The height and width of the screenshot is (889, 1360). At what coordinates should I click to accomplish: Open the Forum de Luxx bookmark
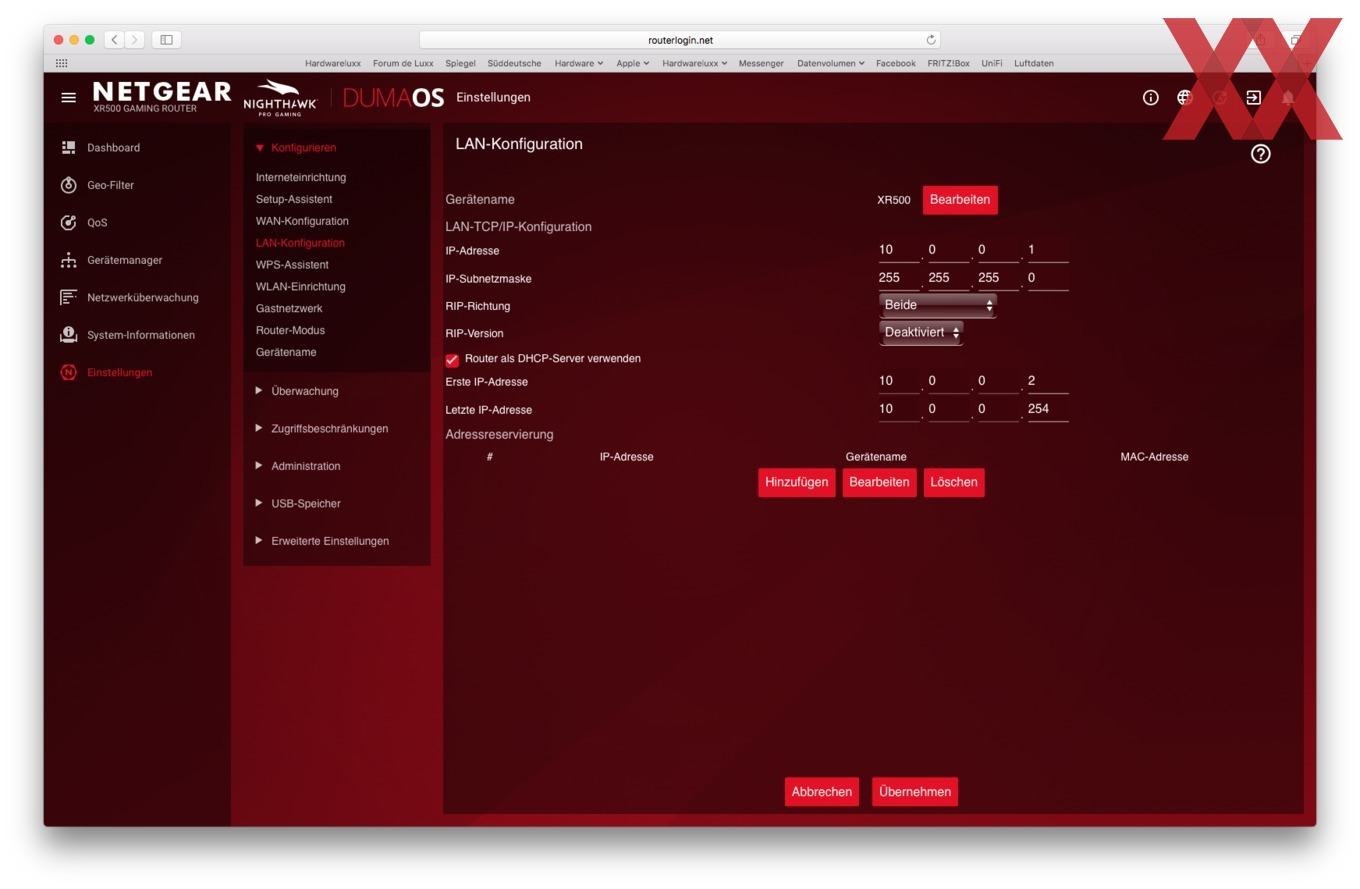coord(403,63)
